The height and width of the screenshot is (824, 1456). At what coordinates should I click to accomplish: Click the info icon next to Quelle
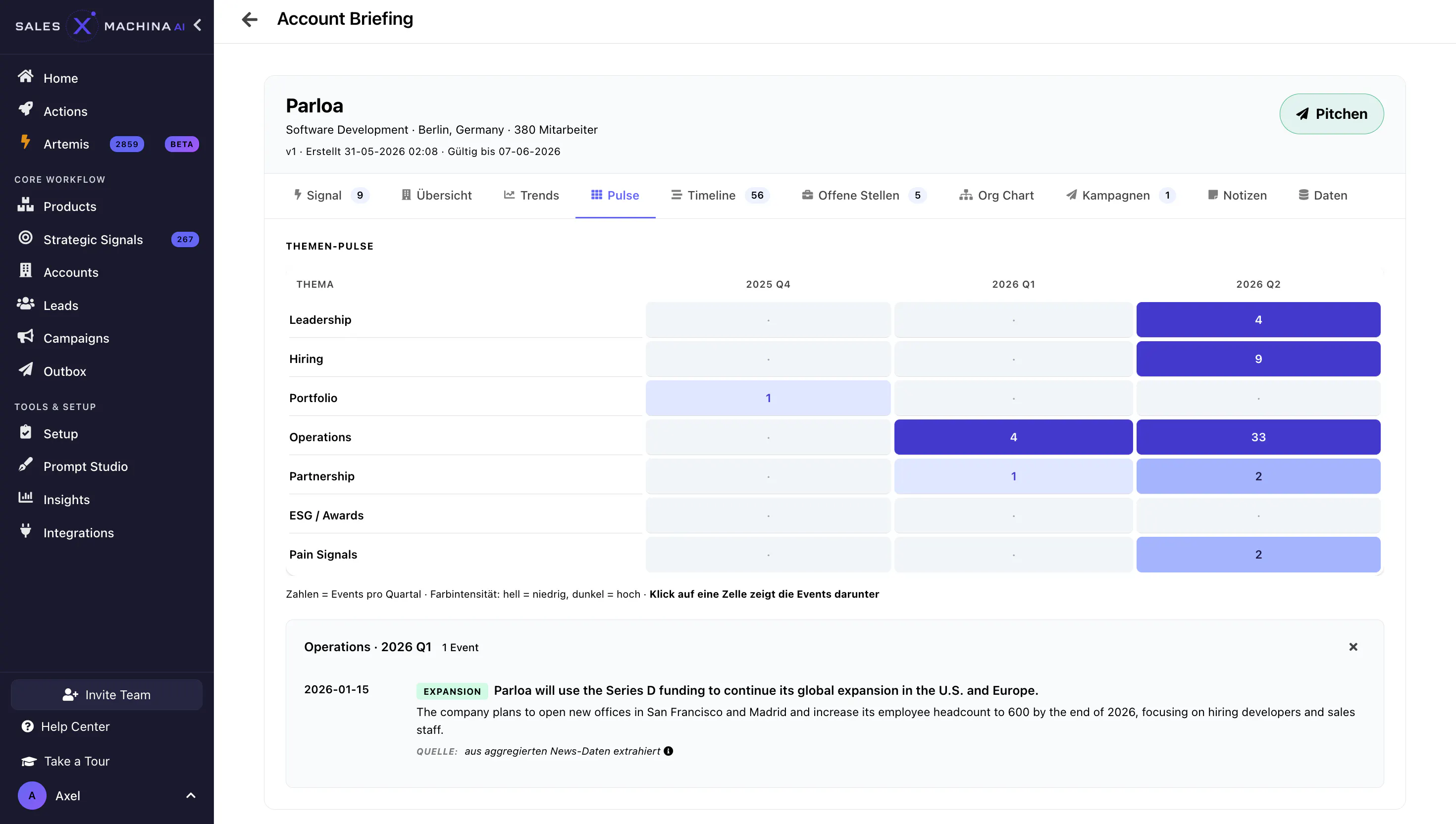pyautogui.click(x=668, y=751)
